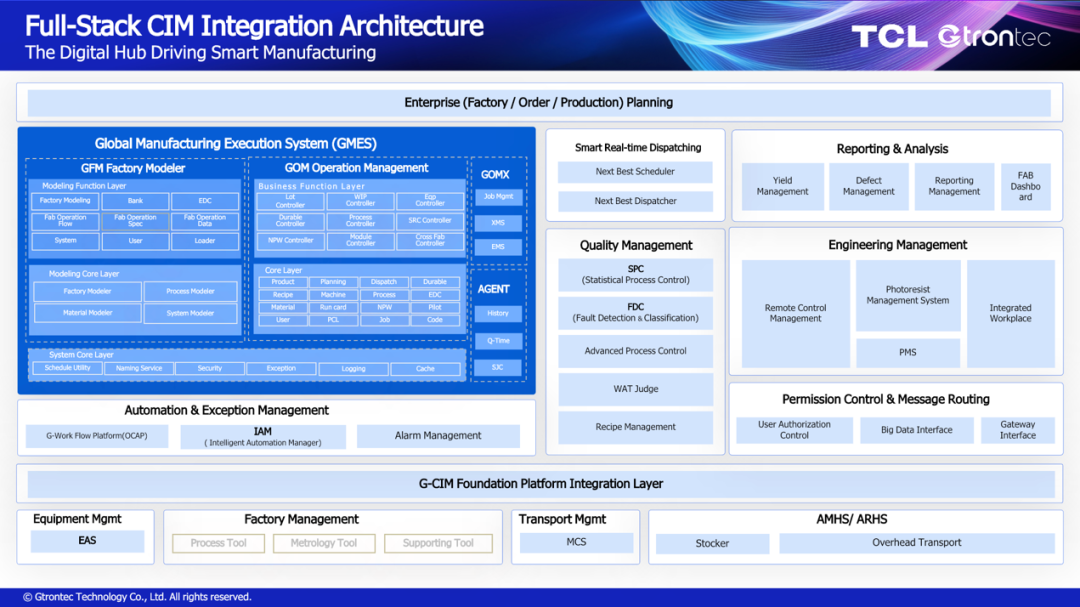
Task: Click the G-CIM Foundation Platform Integration Layer bar
Action: click(541, 484)
